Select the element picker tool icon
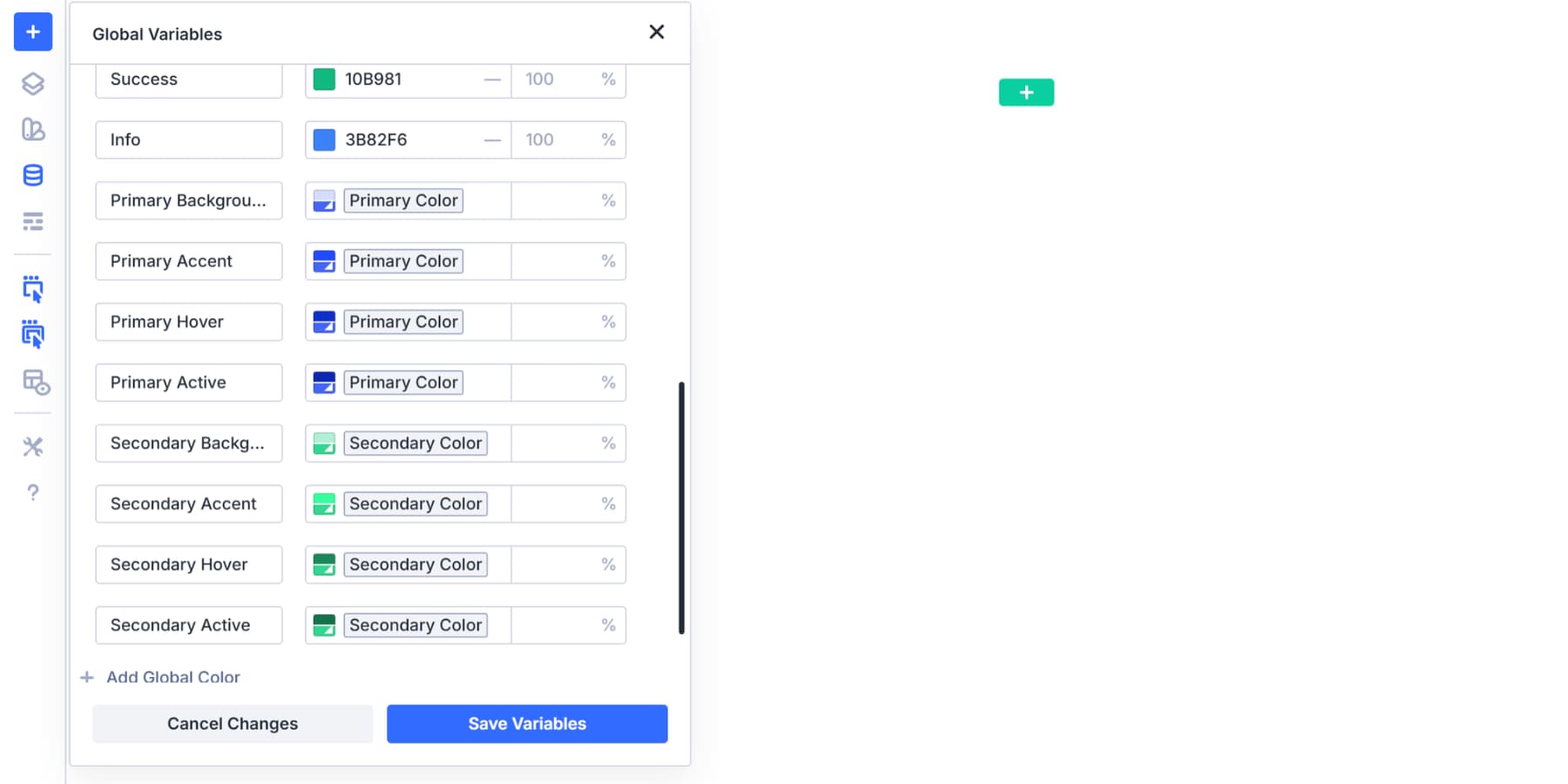Image resolution: width=1568 pixels, height=784 pixels. [x=32, y=288]
